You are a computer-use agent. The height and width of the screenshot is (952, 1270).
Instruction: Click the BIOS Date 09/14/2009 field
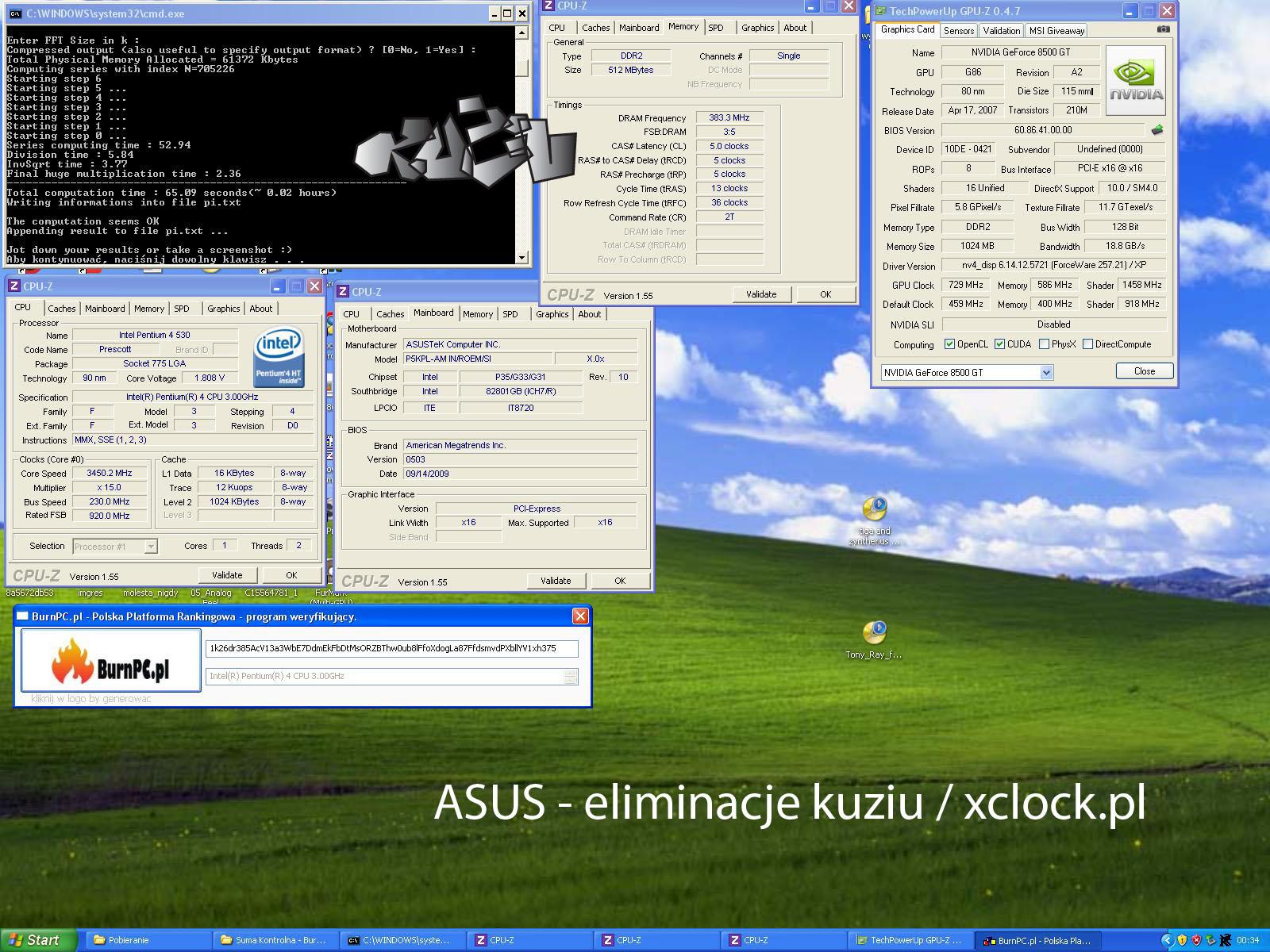coord(520,474)
